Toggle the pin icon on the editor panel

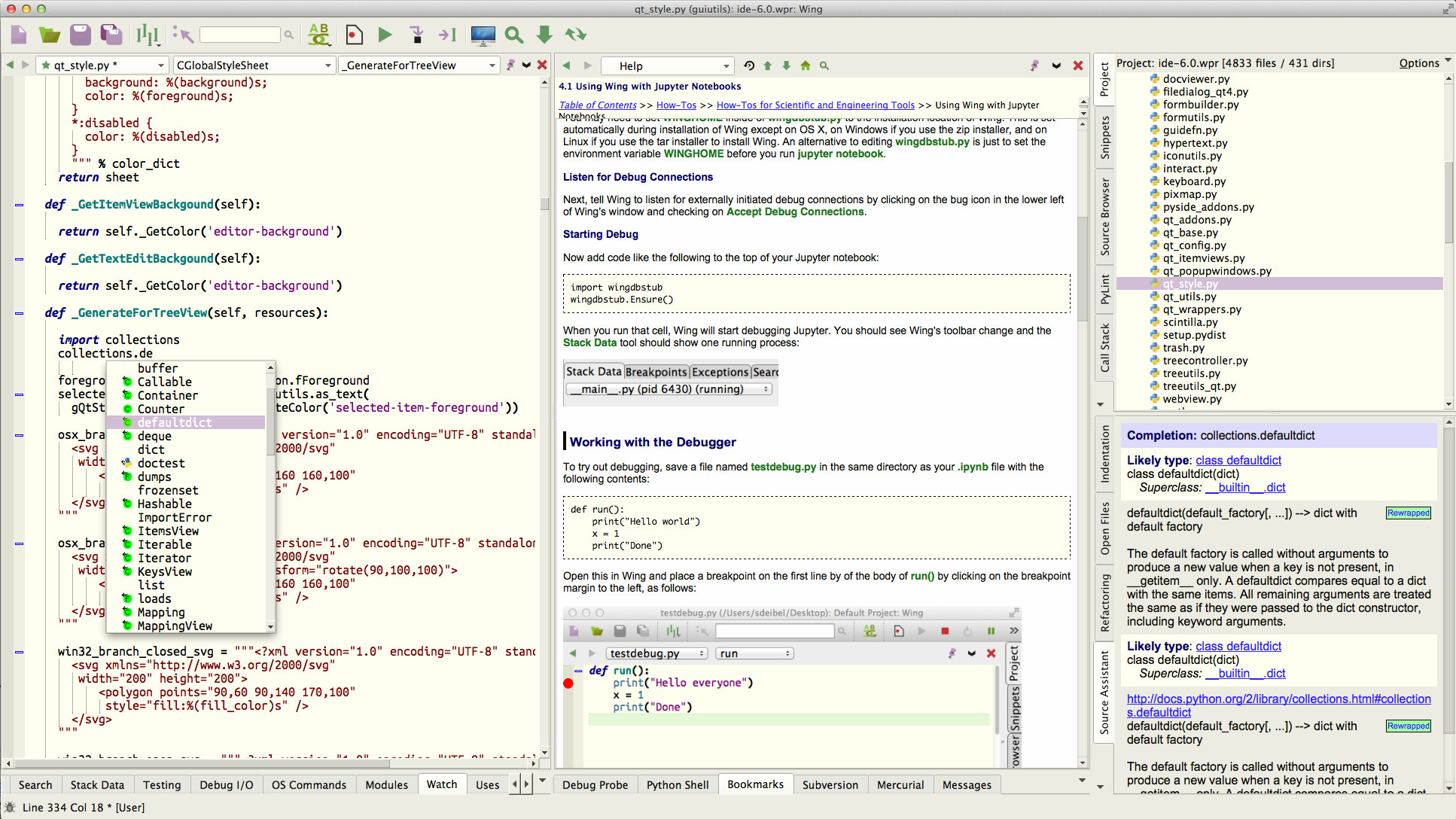click(510, 65)
